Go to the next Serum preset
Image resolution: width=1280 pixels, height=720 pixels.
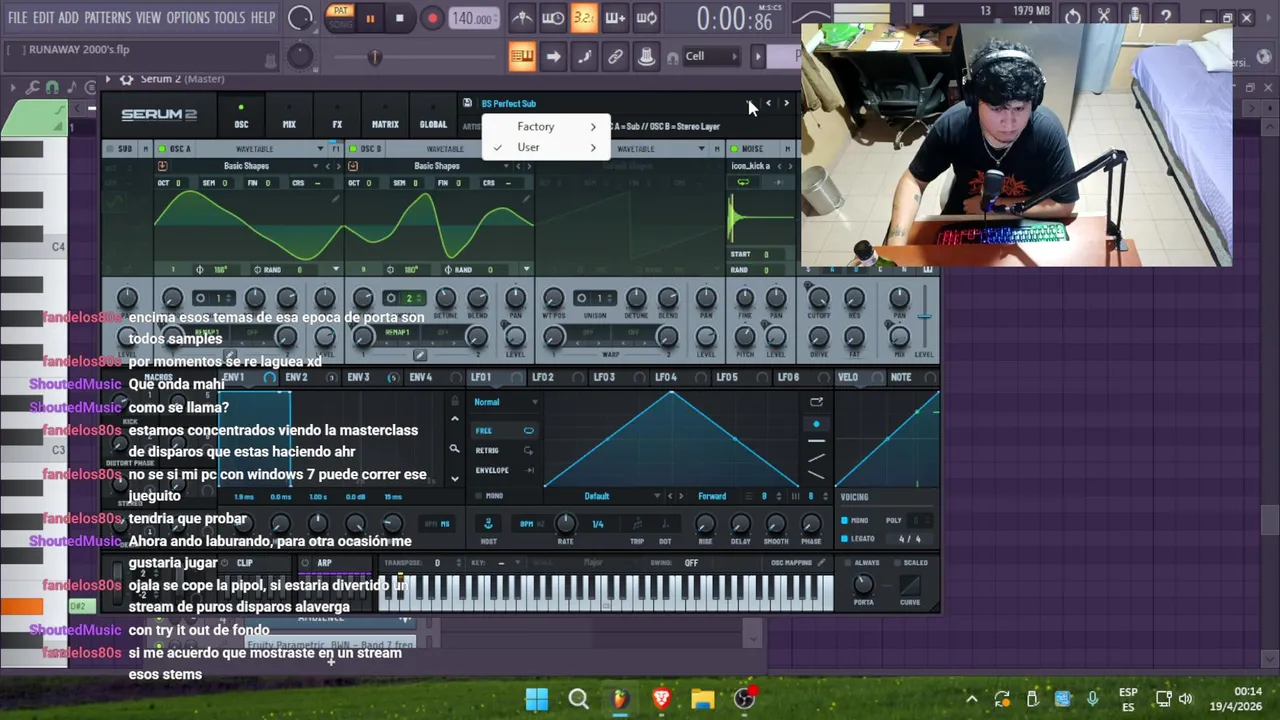coord(786,103)
